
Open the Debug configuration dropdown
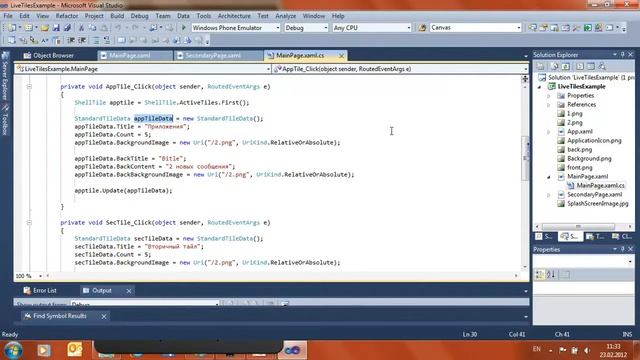pyautogui.click(x=325, y=28)
